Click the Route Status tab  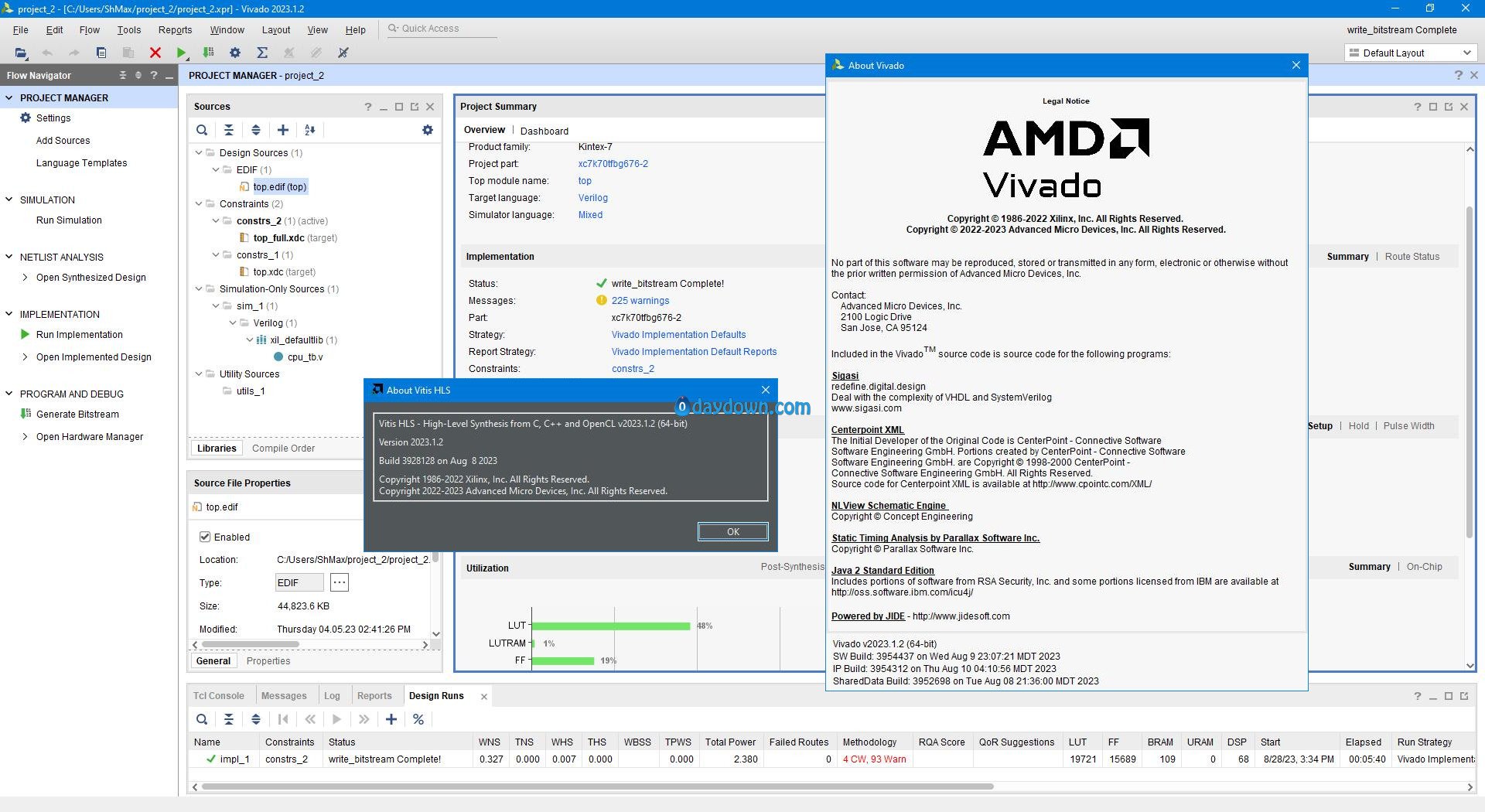pyautogui.click(x=1412, y=256)
